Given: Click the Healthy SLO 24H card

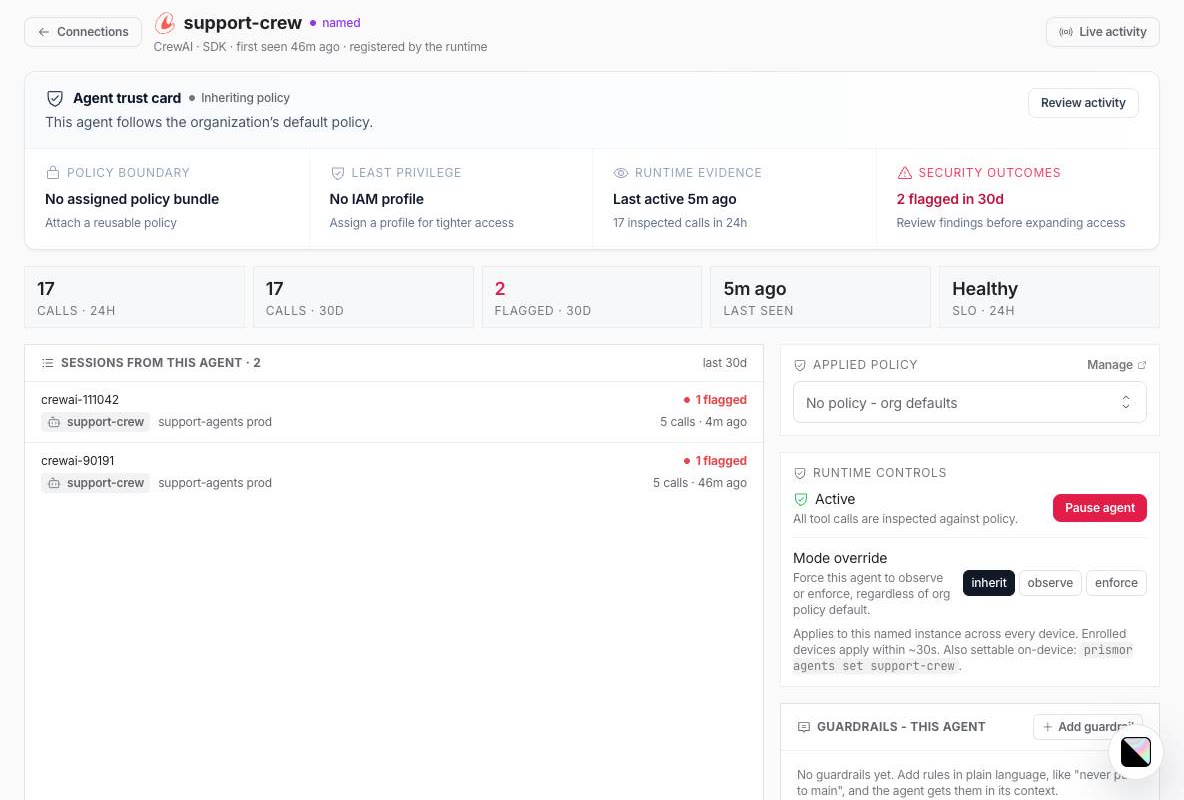Looking at the screenshot, I should tap(1049, 297).
